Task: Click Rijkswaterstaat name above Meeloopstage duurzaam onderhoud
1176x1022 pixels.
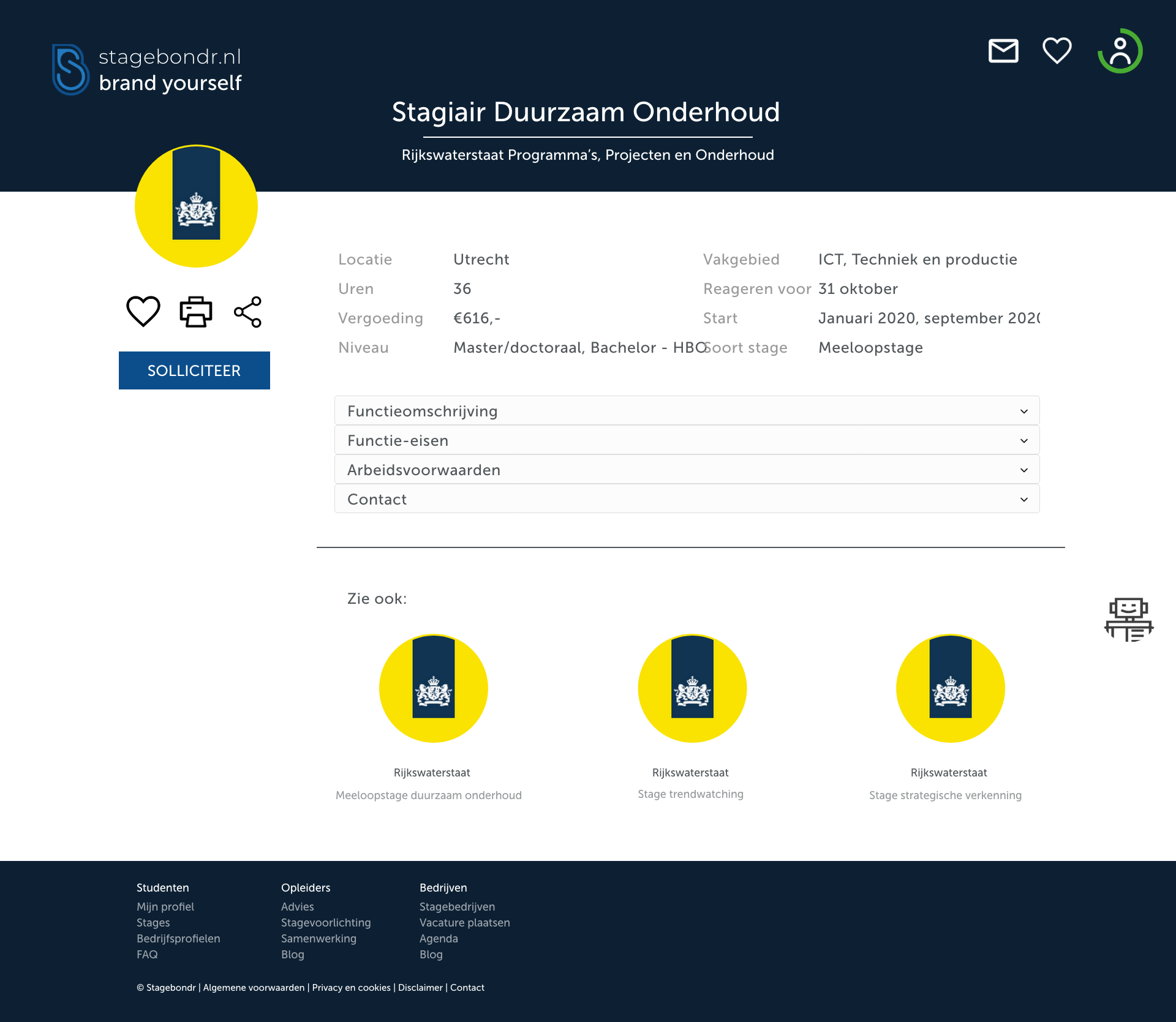Action: tap(432, 772)
